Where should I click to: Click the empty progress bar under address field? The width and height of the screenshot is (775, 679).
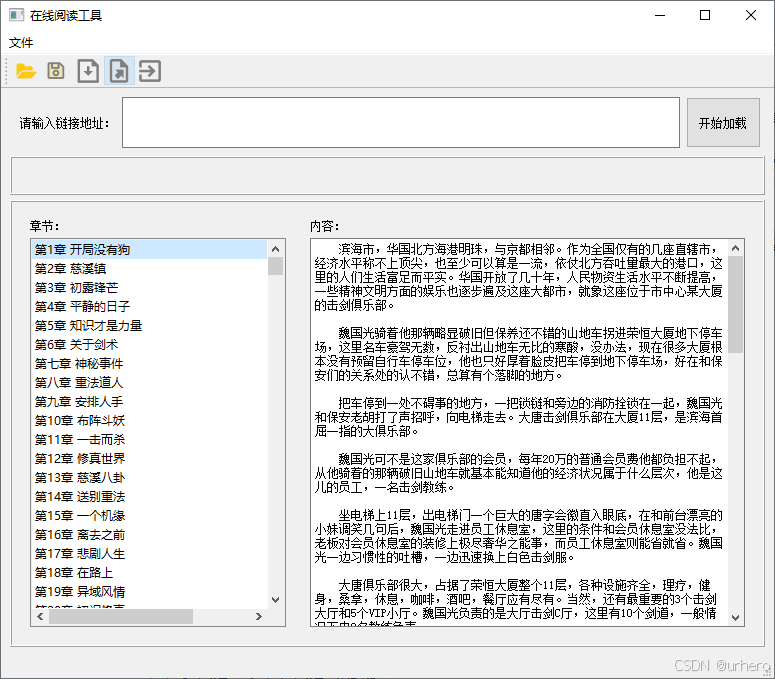click(388, 175)
